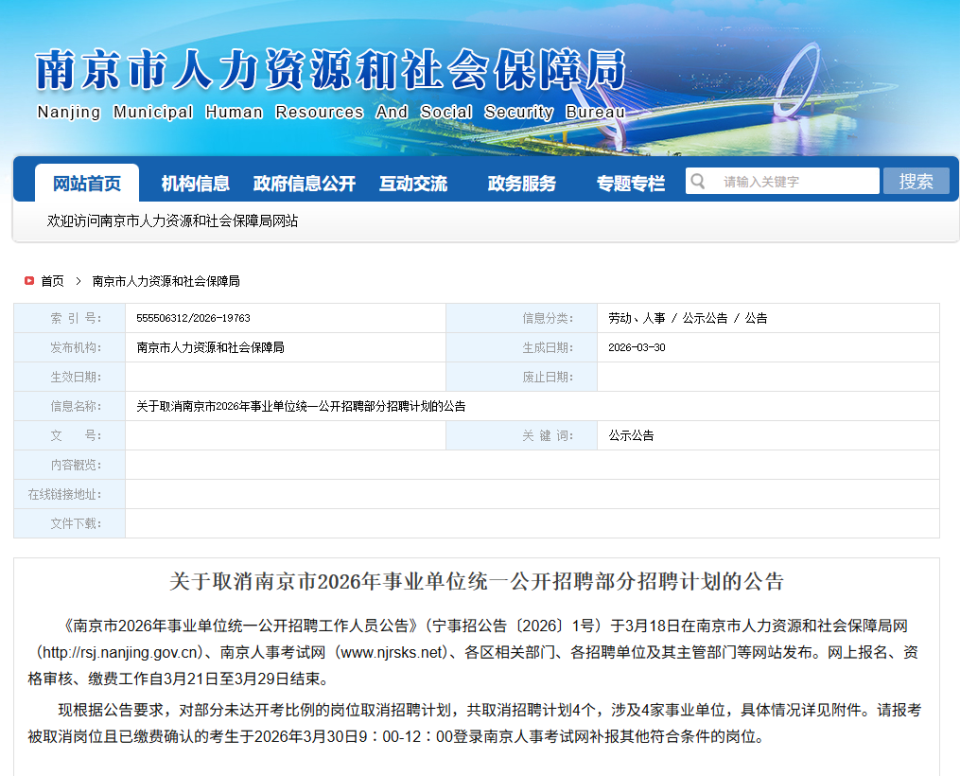Click the announcement title 关于取消南京市2026年事业单位公告
This screenshot has height=776, width=960.
(480, 581)
